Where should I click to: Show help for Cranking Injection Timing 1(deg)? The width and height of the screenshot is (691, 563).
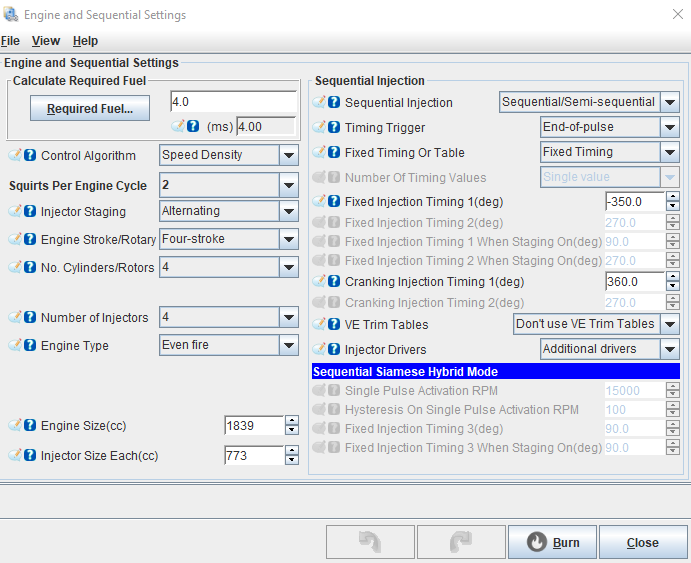click(x=334, y=281)
